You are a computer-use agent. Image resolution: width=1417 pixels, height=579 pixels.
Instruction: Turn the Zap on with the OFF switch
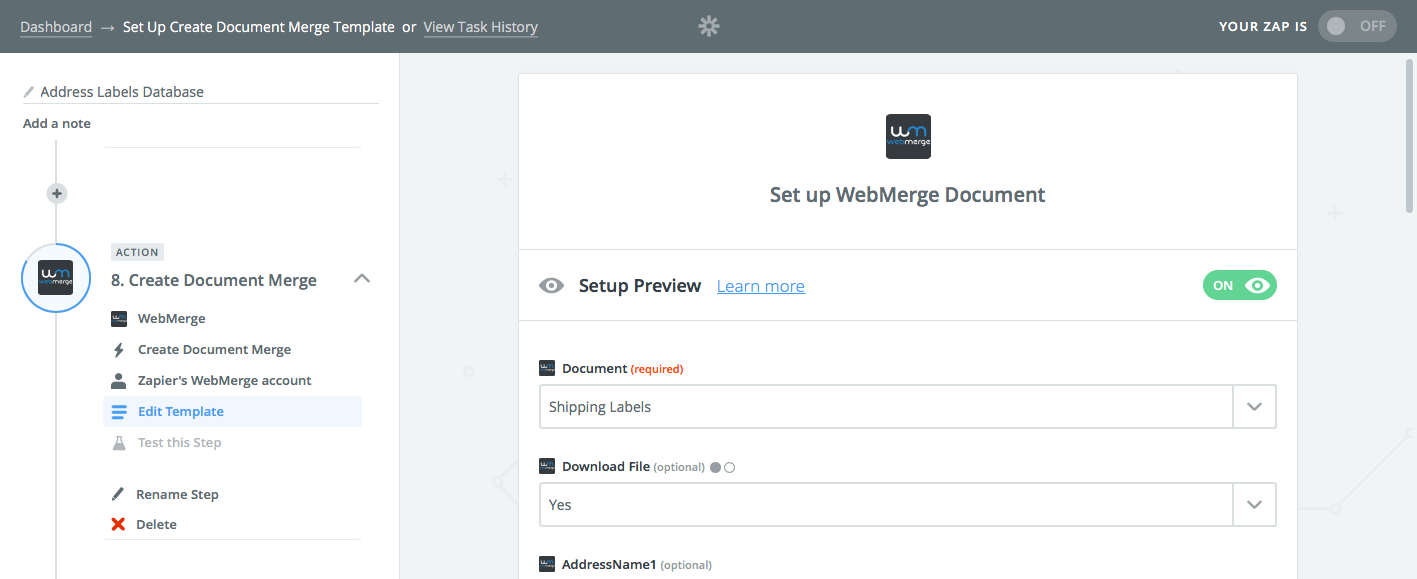click(1357, 27)
